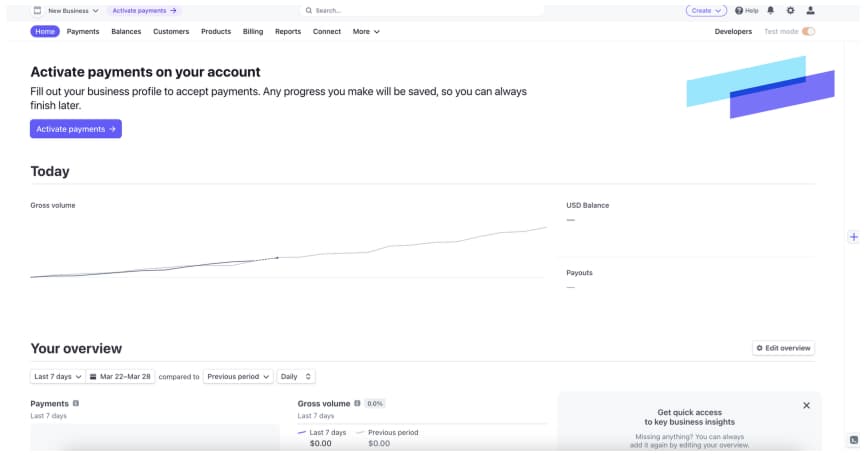Click the blue Activate payments button
This screenshot has width=864, height=455.
point(75,129)
